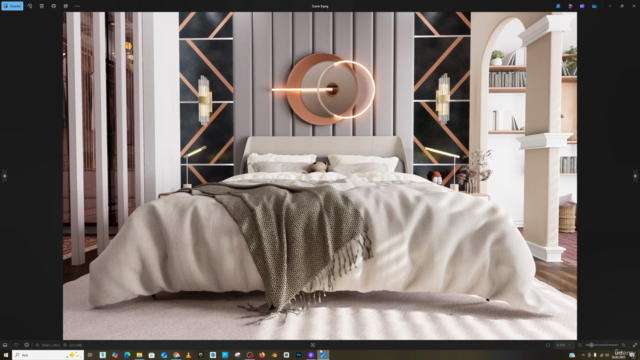Delete the photo with the trash icon

pyautogui.click(x=42, y=6)
